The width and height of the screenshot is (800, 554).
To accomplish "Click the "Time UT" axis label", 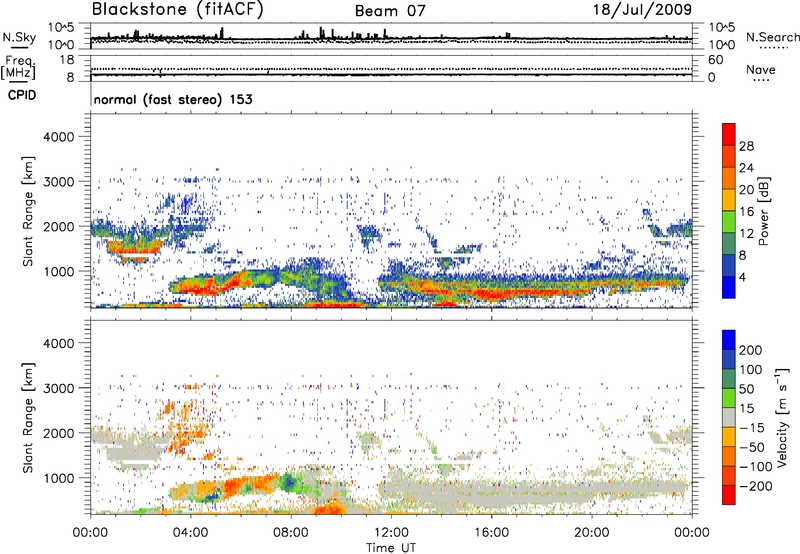I will [x=391, y=548].
